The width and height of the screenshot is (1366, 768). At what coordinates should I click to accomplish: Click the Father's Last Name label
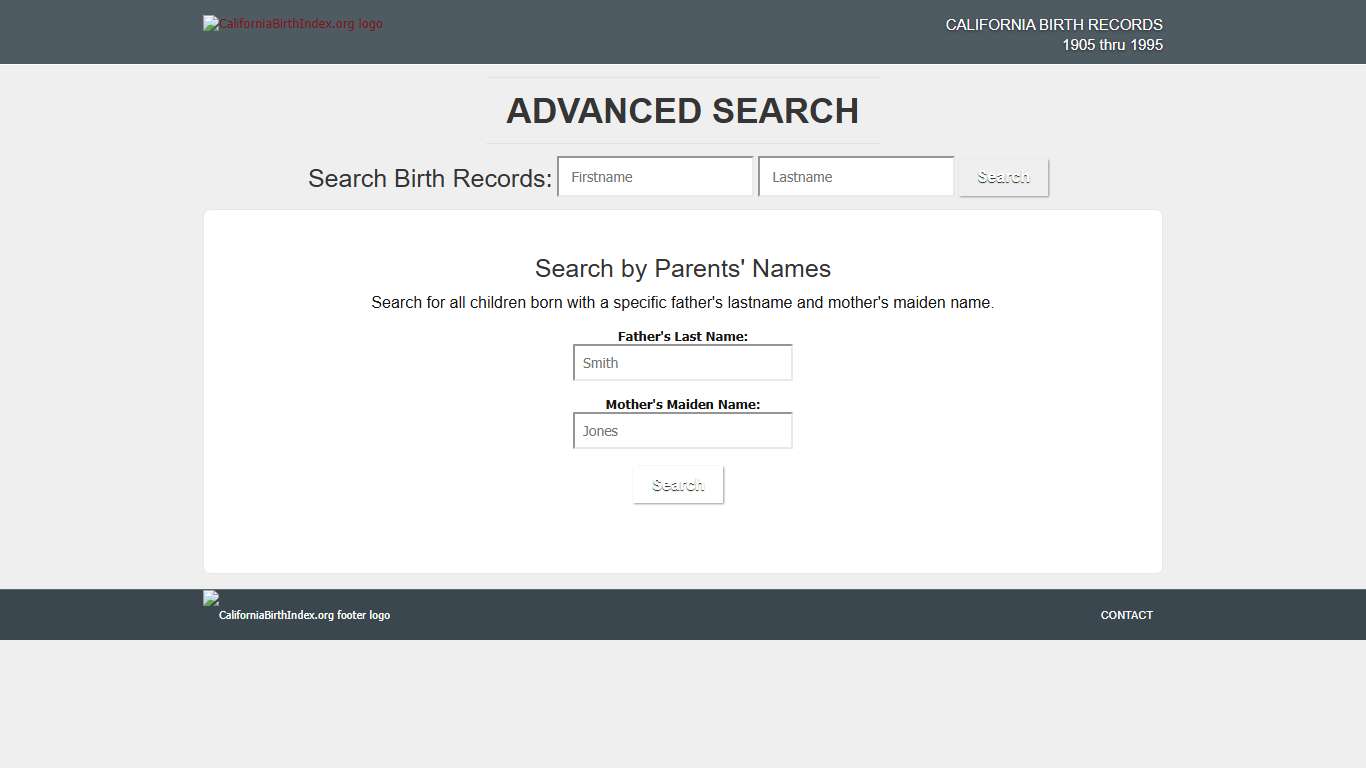click(x=683, y=336)
